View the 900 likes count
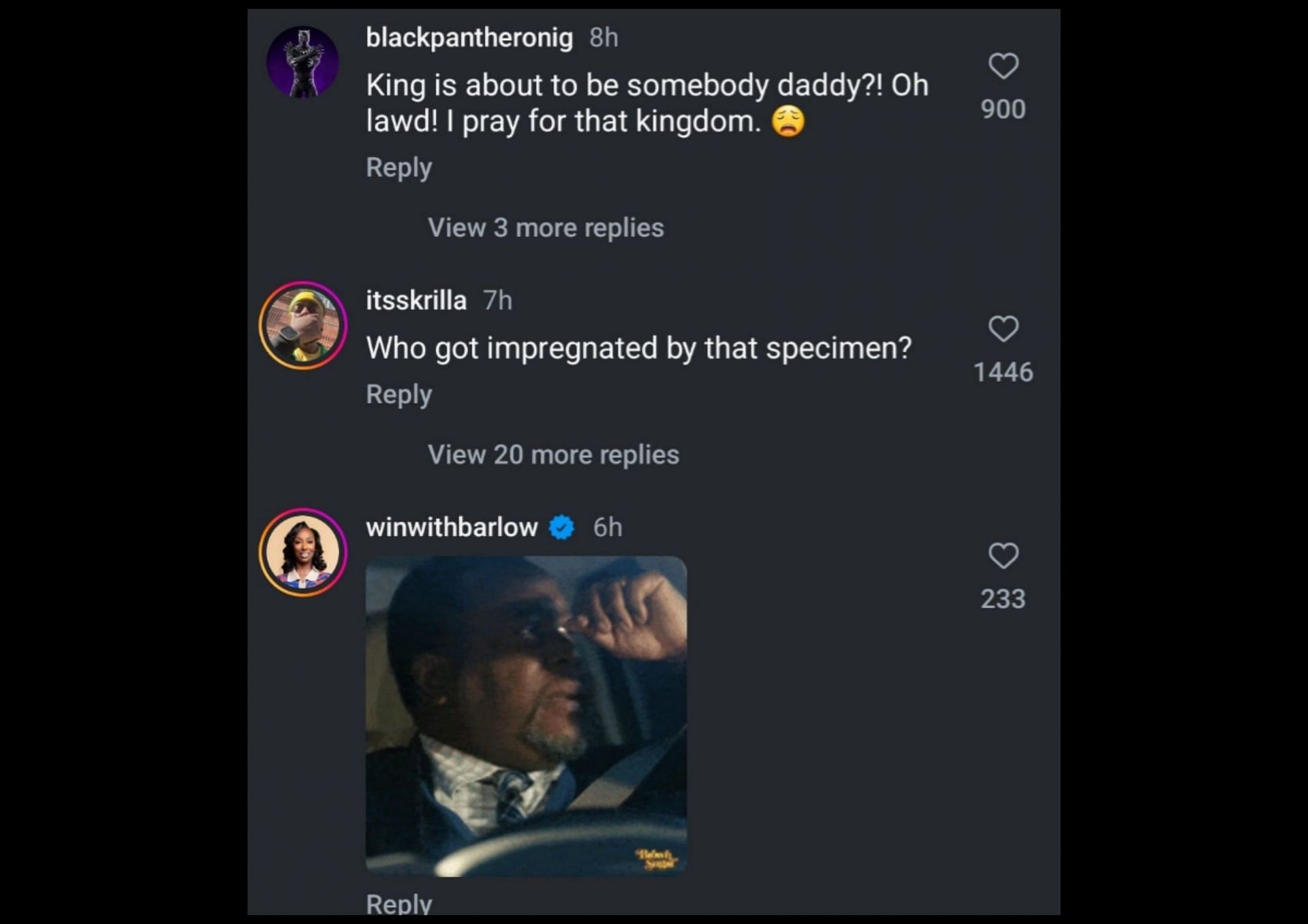This screenshot has width=1308, height=924. click(1003, 110)
